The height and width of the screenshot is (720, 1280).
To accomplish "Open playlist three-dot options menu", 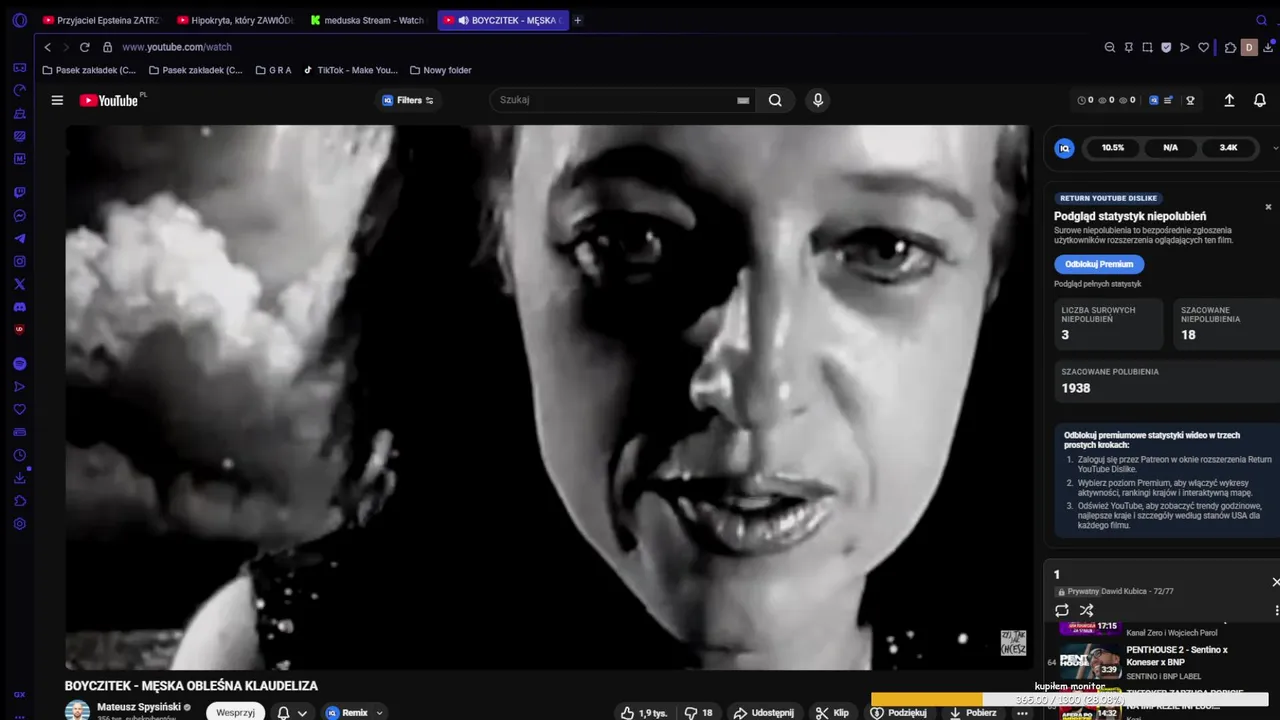I will [1276, 610].
